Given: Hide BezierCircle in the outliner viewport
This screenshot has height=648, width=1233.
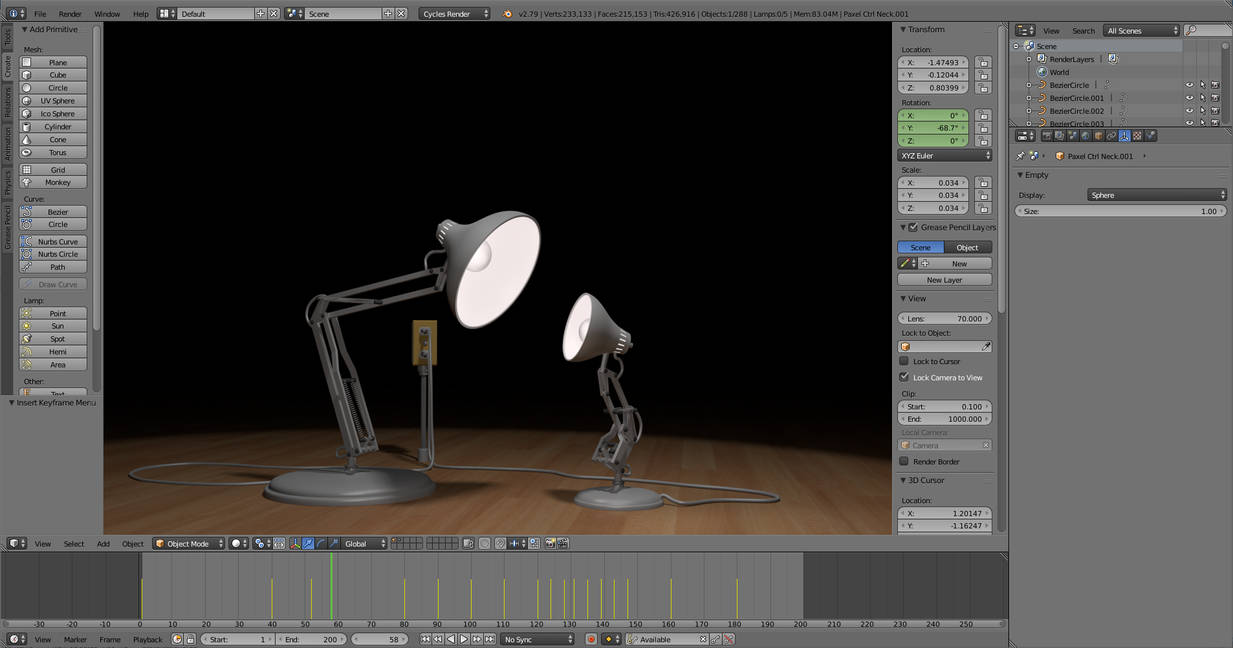Looking at the screenshot, I should 1189,85.
